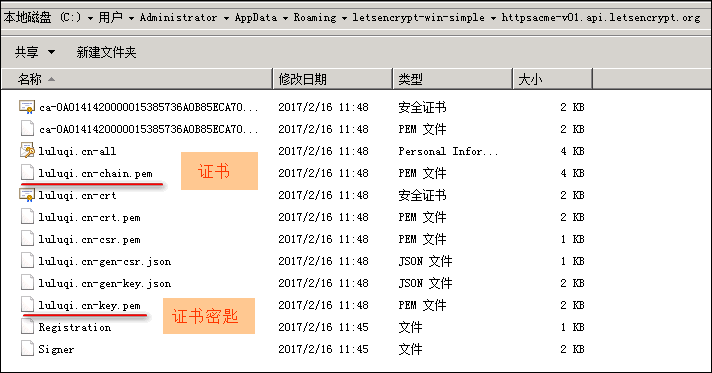Viewport: 712px width, 373px height.
Task: Select file luluqi.cn-key.pem
Action: [x=89, y=305]
